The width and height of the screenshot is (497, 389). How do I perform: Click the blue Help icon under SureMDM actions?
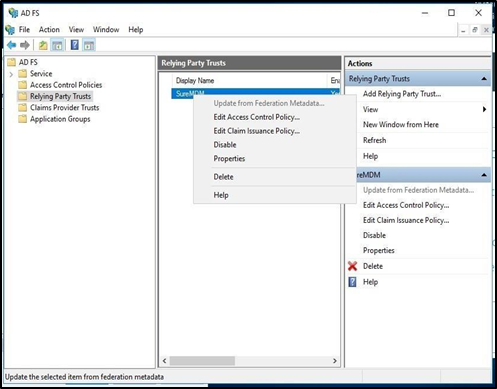[352, 282]
